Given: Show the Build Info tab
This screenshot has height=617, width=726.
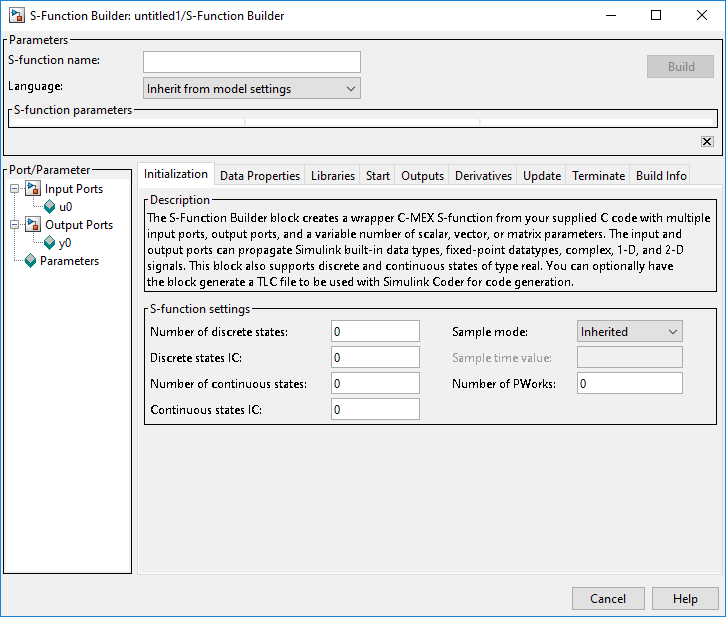Looking at the screenshot, I should click(x=661, y=176).
